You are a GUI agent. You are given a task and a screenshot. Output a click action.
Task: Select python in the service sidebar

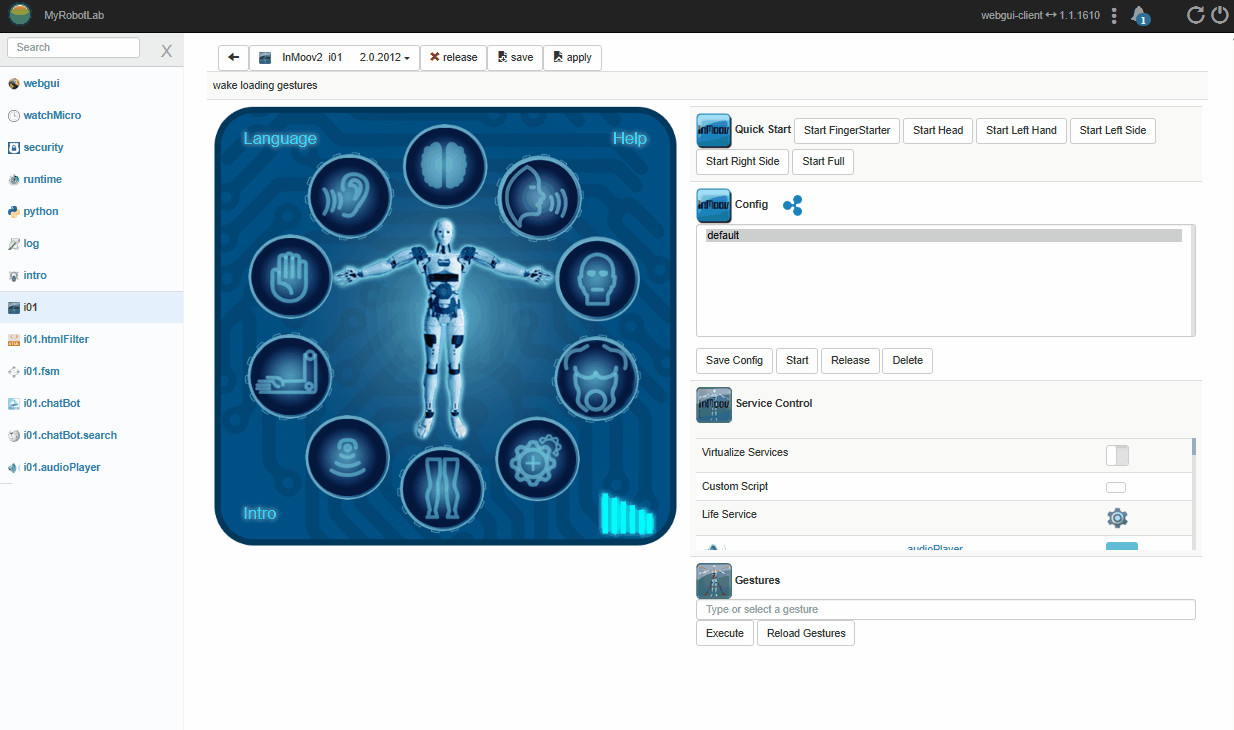coord(41,212)
